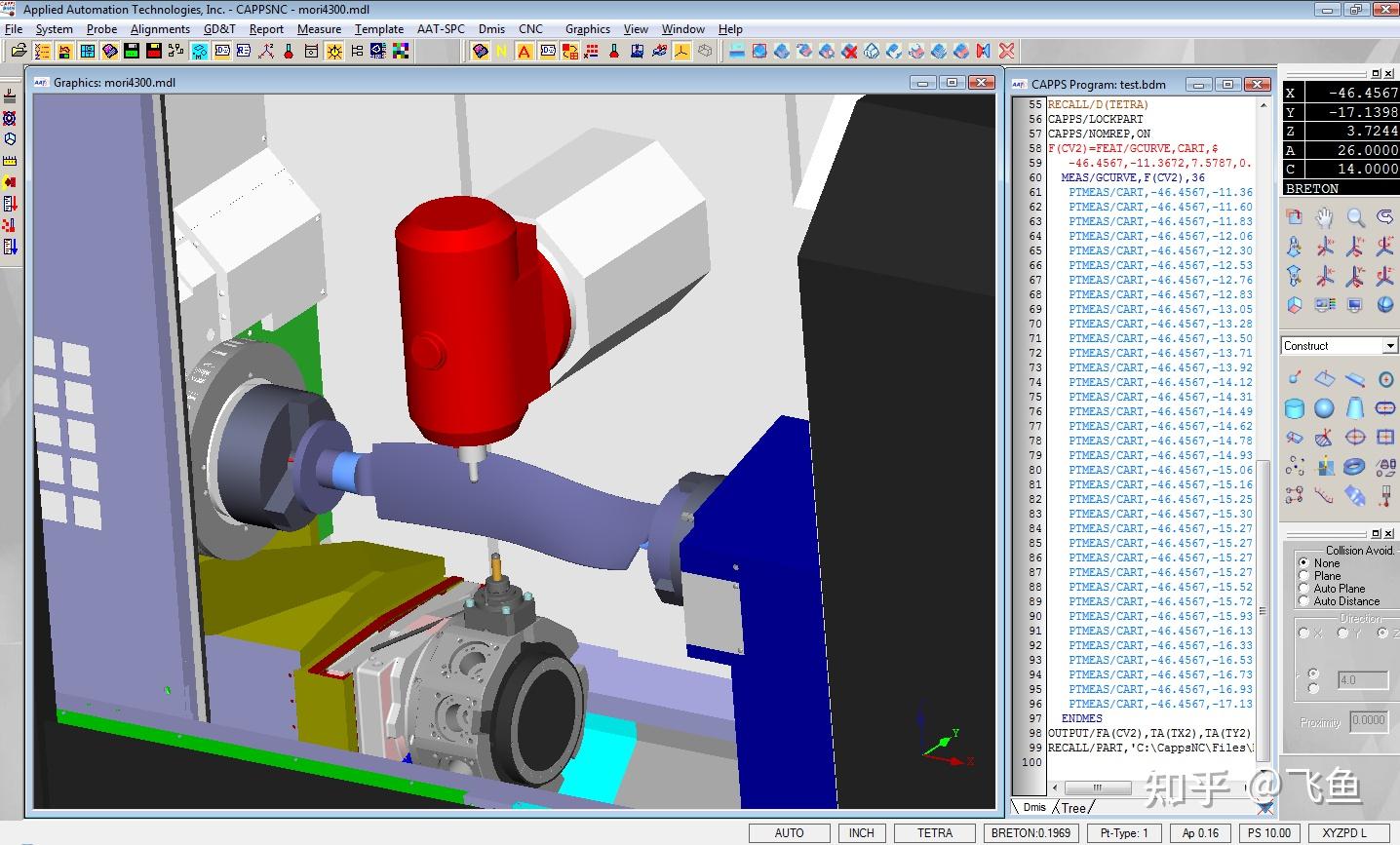This screenshot has height=845, width=1400.
Task: Open the Construct dropdown list
Action: click(x=1389, y=346)
